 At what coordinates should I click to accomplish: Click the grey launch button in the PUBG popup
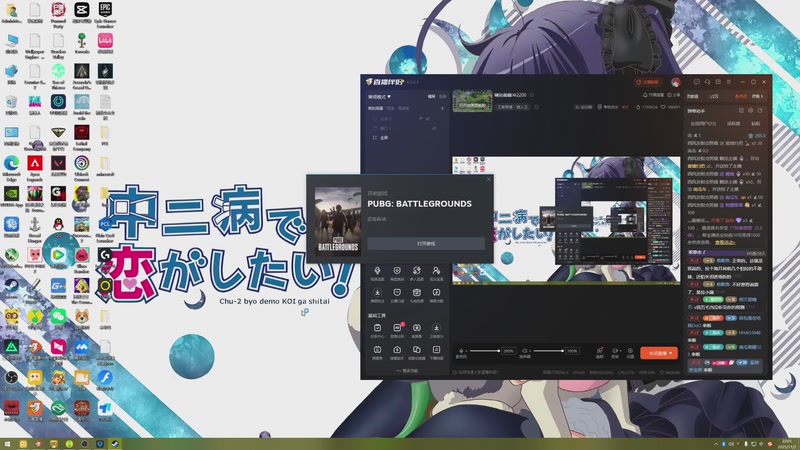point(426,243)
